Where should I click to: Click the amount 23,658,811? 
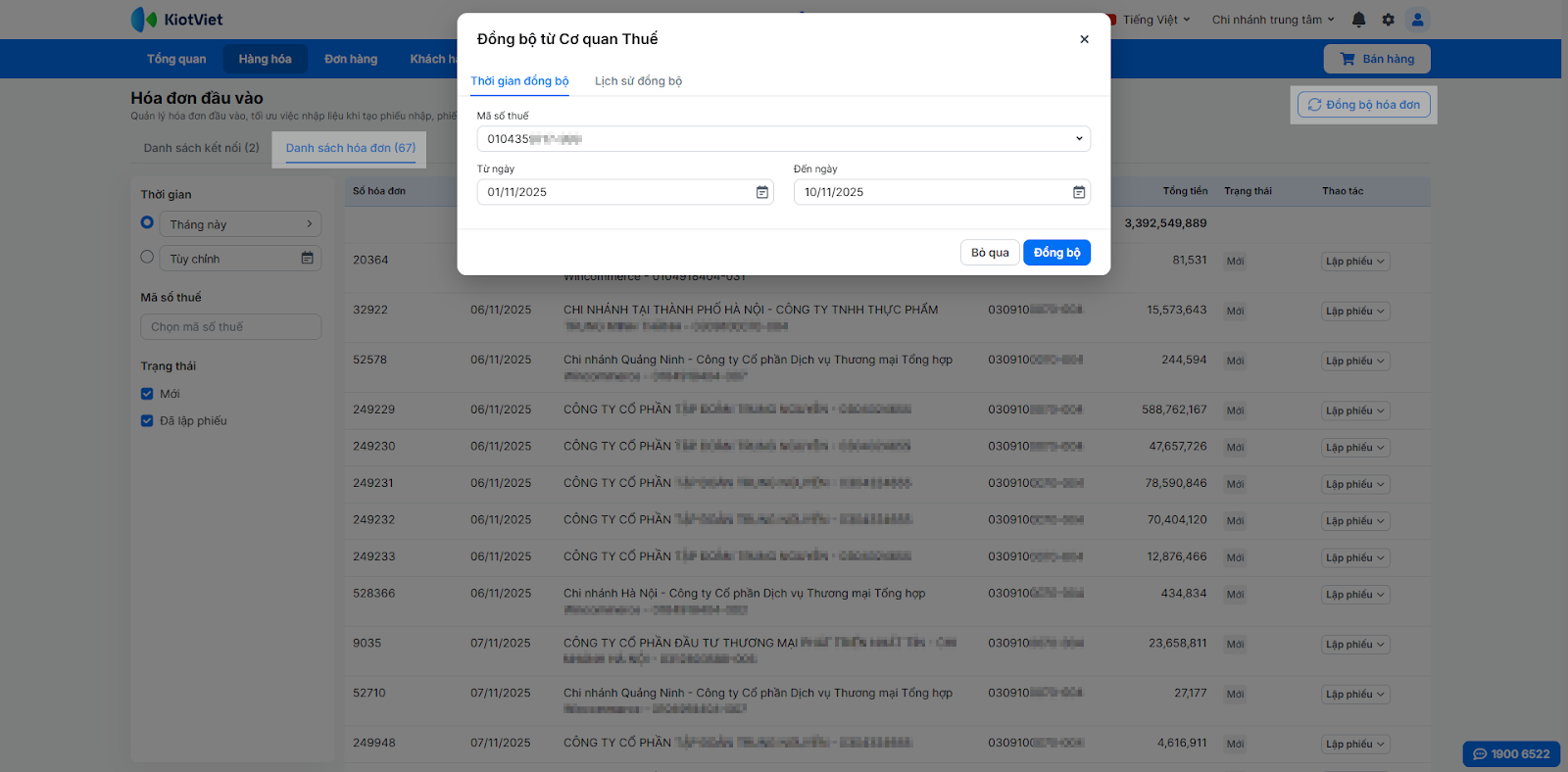click(x=1178, y=643)
